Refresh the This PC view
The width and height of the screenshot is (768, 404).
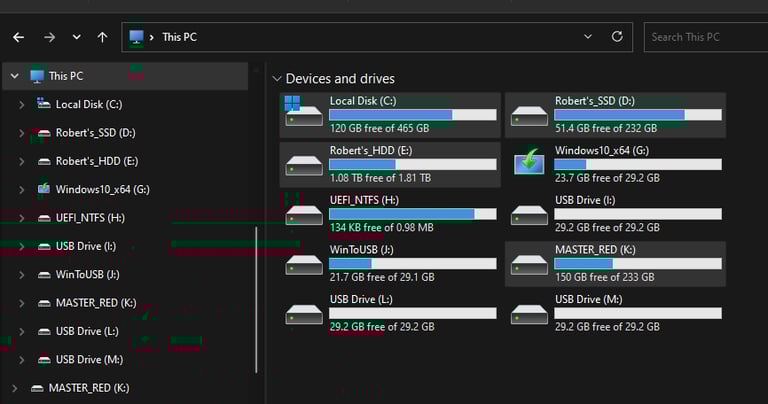point(617,37)
